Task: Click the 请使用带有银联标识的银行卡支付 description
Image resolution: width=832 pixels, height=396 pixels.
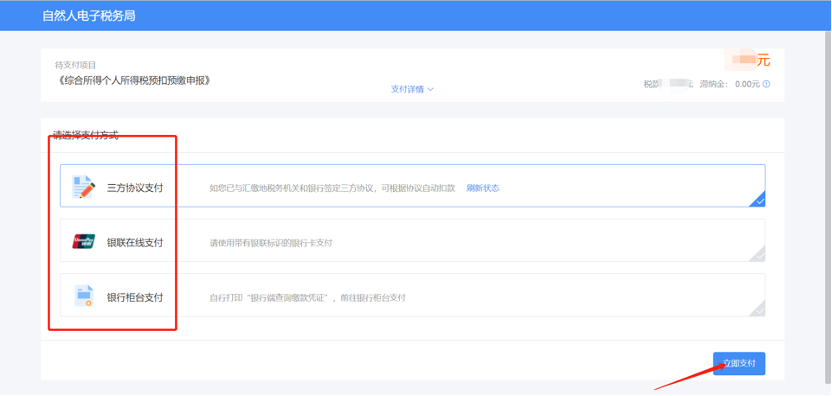Action: [271, 243]
